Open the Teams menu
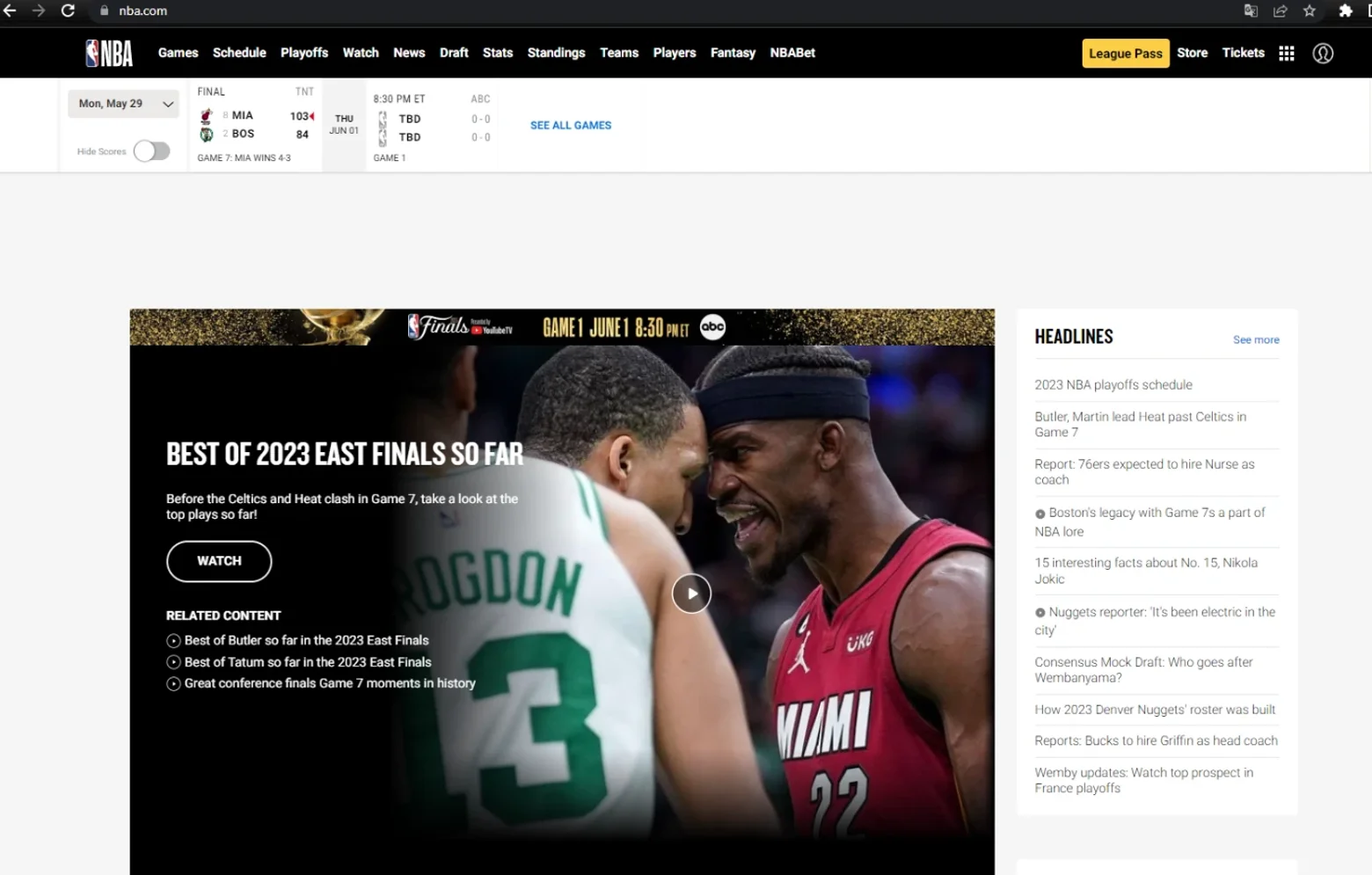This screenshot has width=1372, height=875. click(619, 53)
